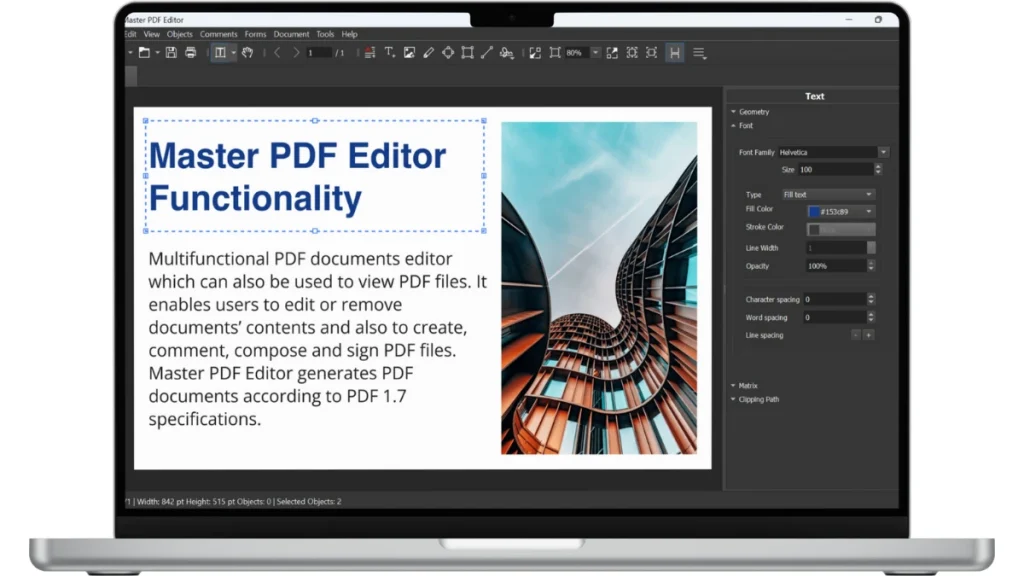Select the Hand pan tool
1024x576 pixels.
[247, 53]
